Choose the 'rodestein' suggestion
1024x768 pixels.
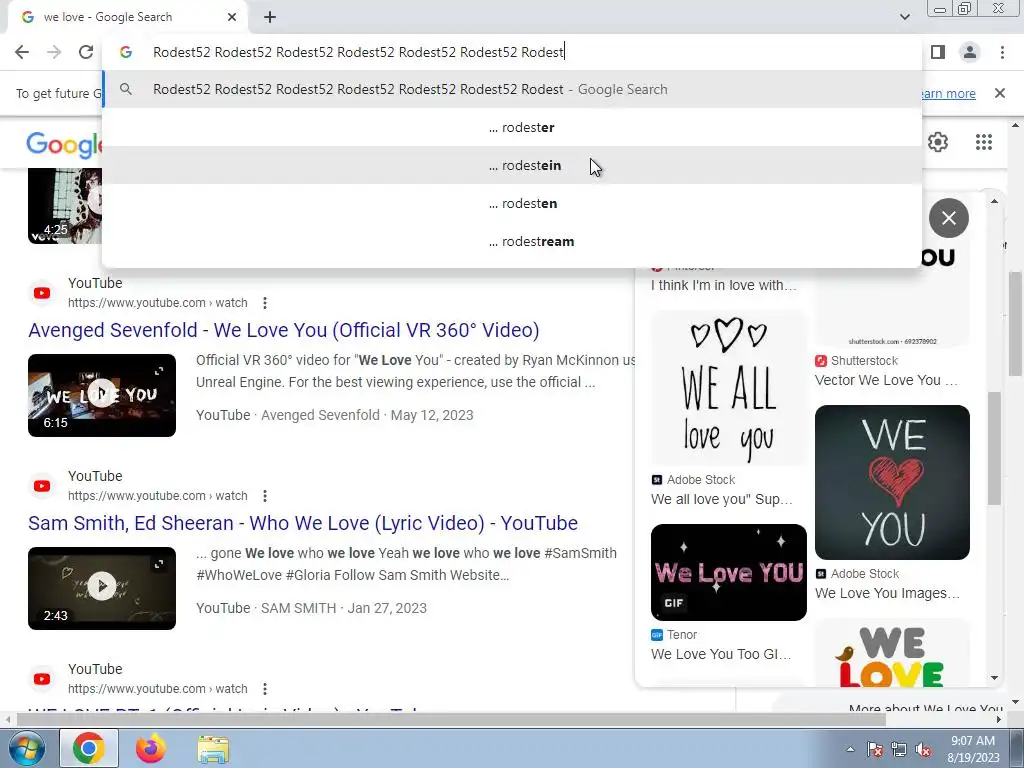512,165
